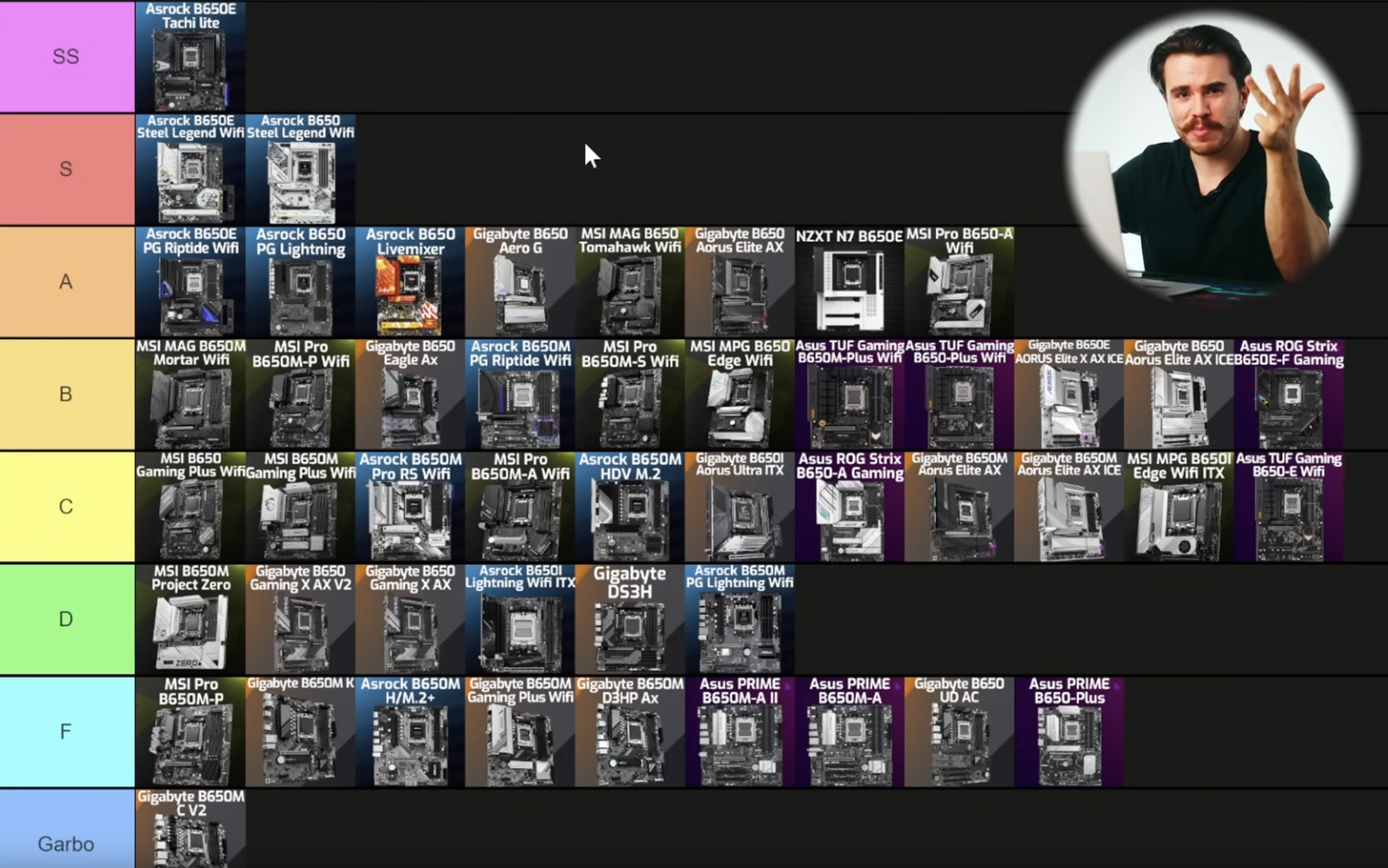Select the MSI Pro B650M-P board
The height and width of the screenshot is (868, 1388).
[190, 732]
